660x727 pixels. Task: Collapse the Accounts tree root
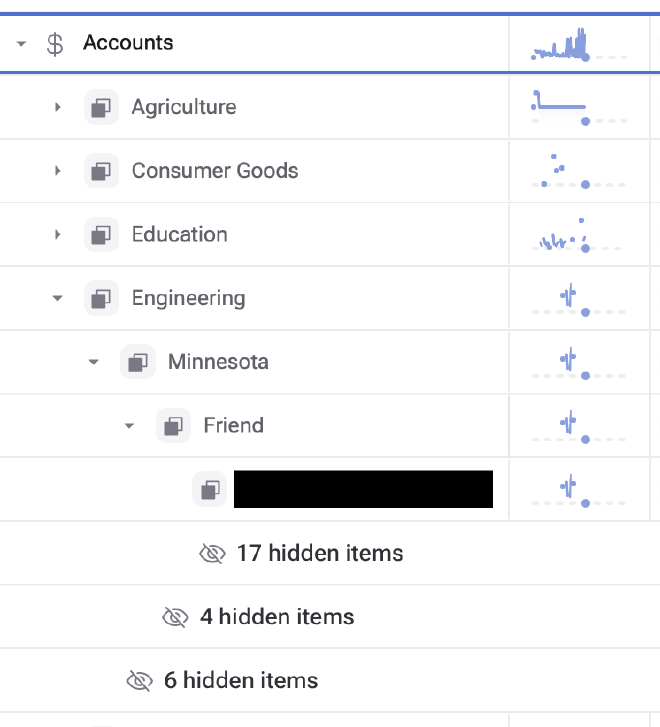point(22,43)
